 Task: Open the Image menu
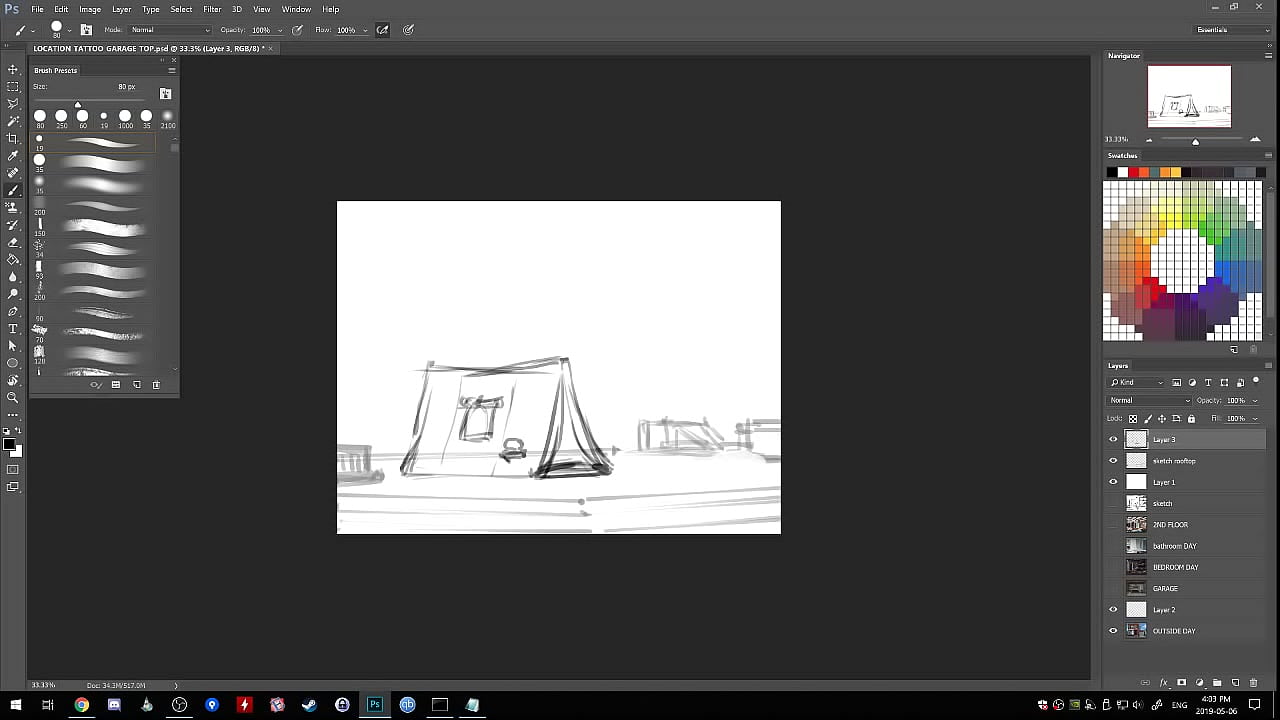tap(90, 9)
